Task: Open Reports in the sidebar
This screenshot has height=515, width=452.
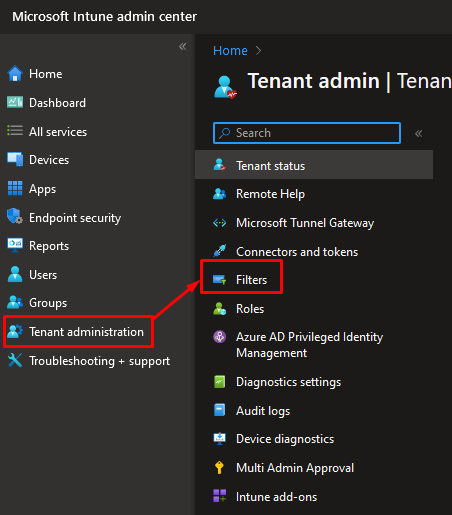Action: 49,246
